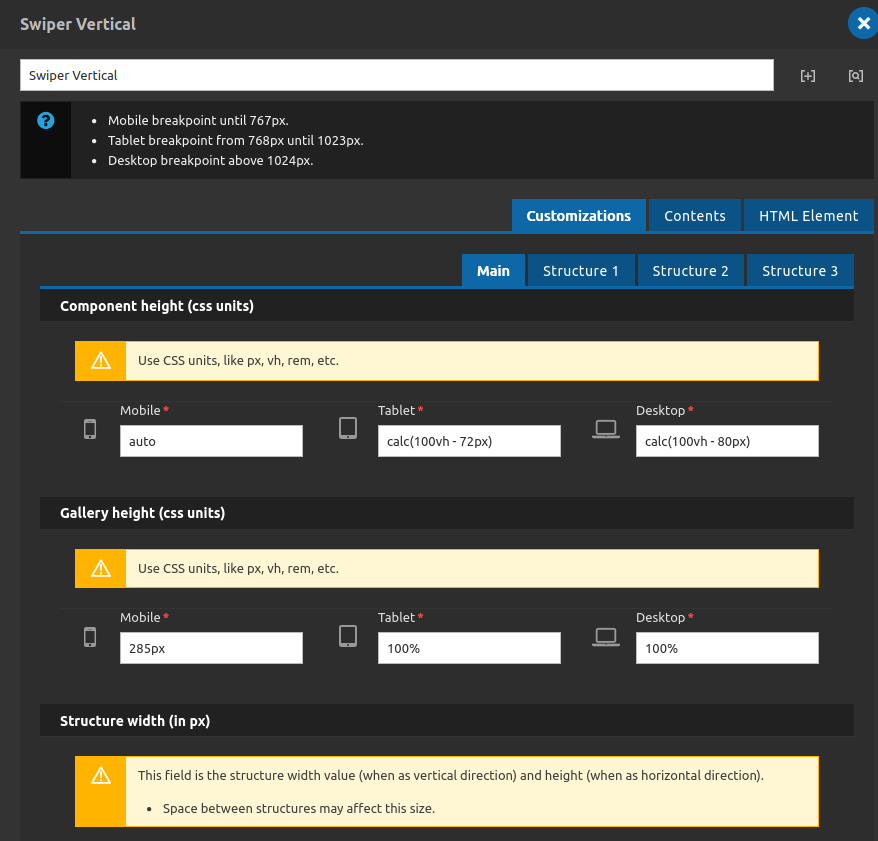Click the Gallery height warning triangle icon
This screenshot has width=878, height=841.
pyautogui.click(x=101, y=568)
